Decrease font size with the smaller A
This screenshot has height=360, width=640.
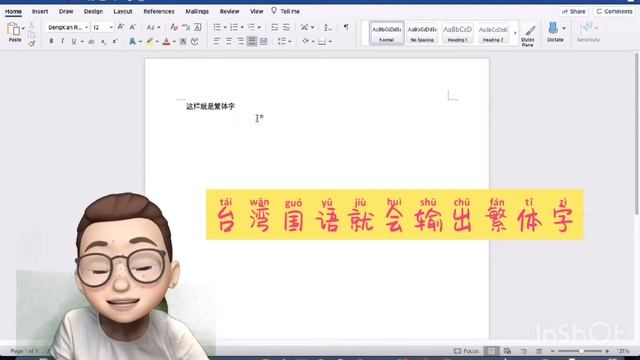132,27
